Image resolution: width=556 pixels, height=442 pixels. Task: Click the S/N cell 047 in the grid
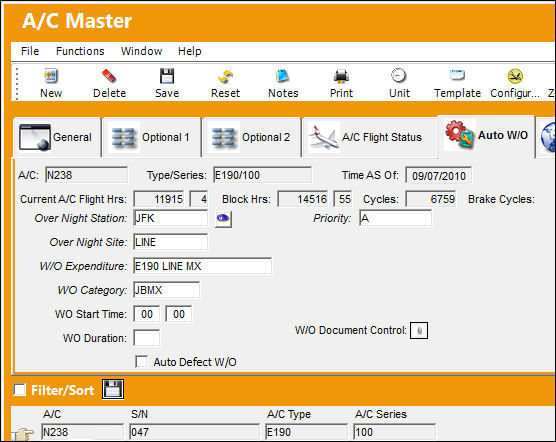point(194,432)
